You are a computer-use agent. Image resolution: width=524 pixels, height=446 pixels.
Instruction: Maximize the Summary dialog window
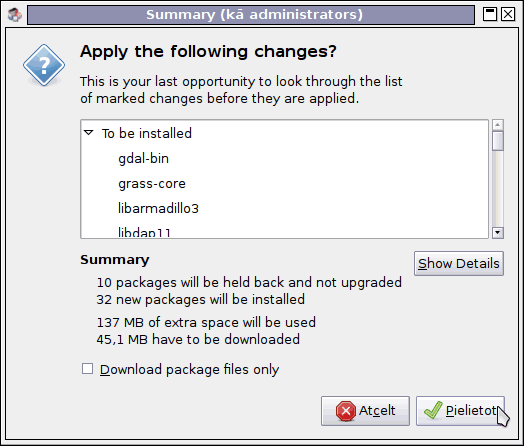490,14
